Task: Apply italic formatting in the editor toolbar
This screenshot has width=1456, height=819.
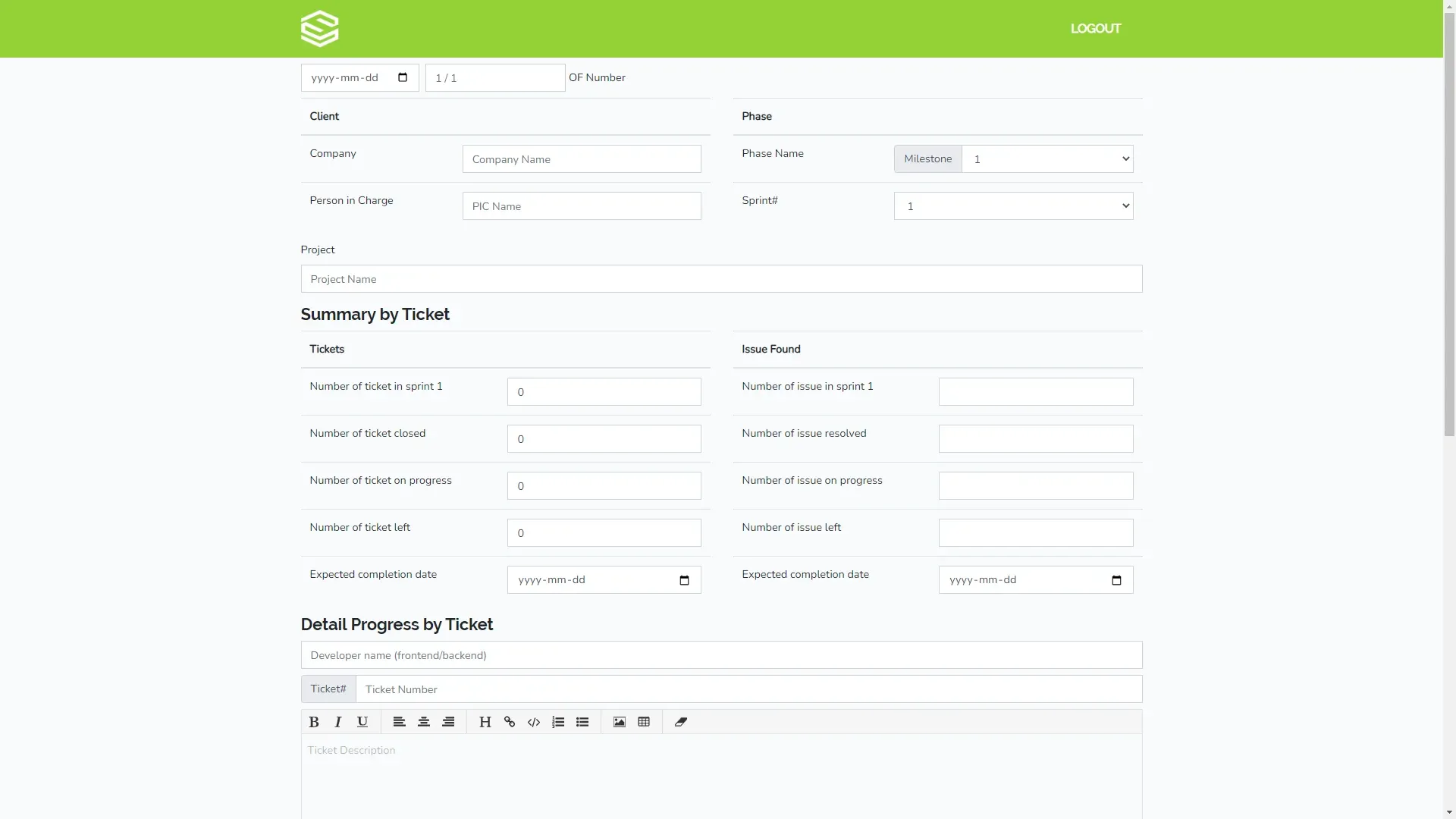Action: (338, 721)
